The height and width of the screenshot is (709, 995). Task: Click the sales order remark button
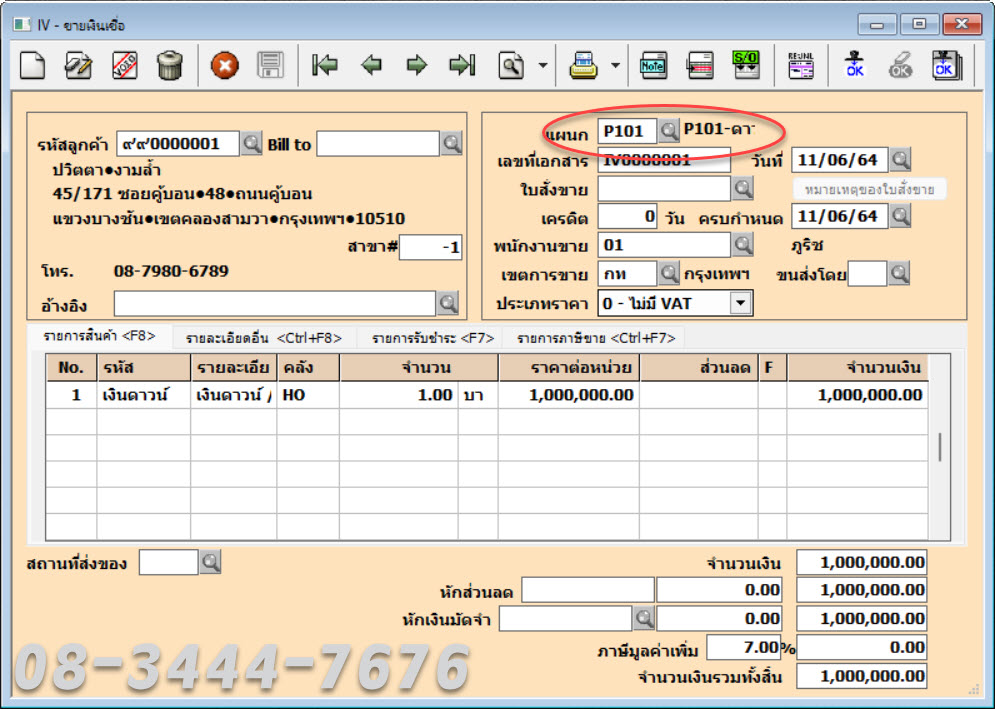(869, 189)
